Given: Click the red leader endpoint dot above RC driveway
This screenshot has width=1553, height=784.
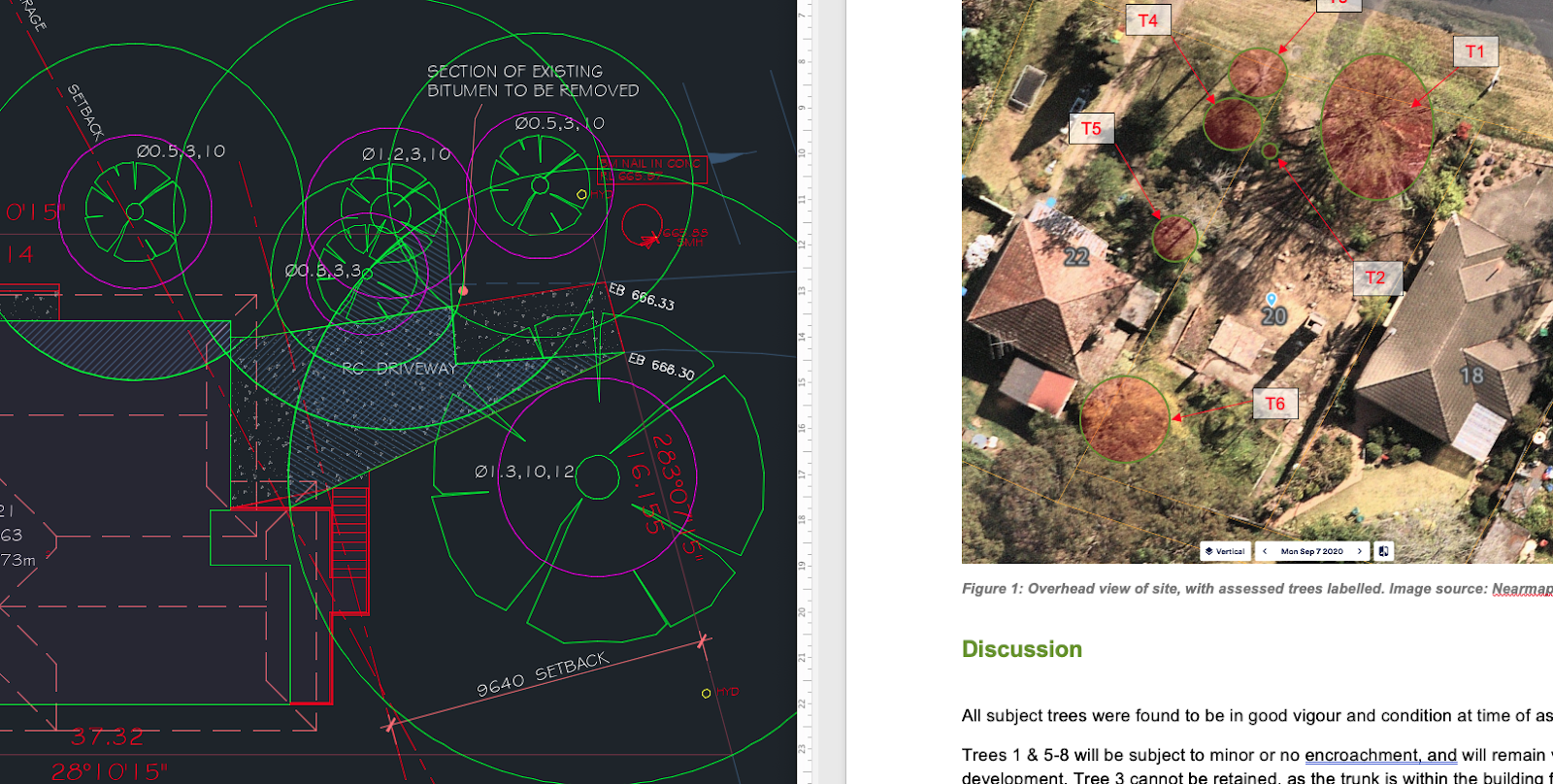Looking at the screenshot, I should coord(463,290).
